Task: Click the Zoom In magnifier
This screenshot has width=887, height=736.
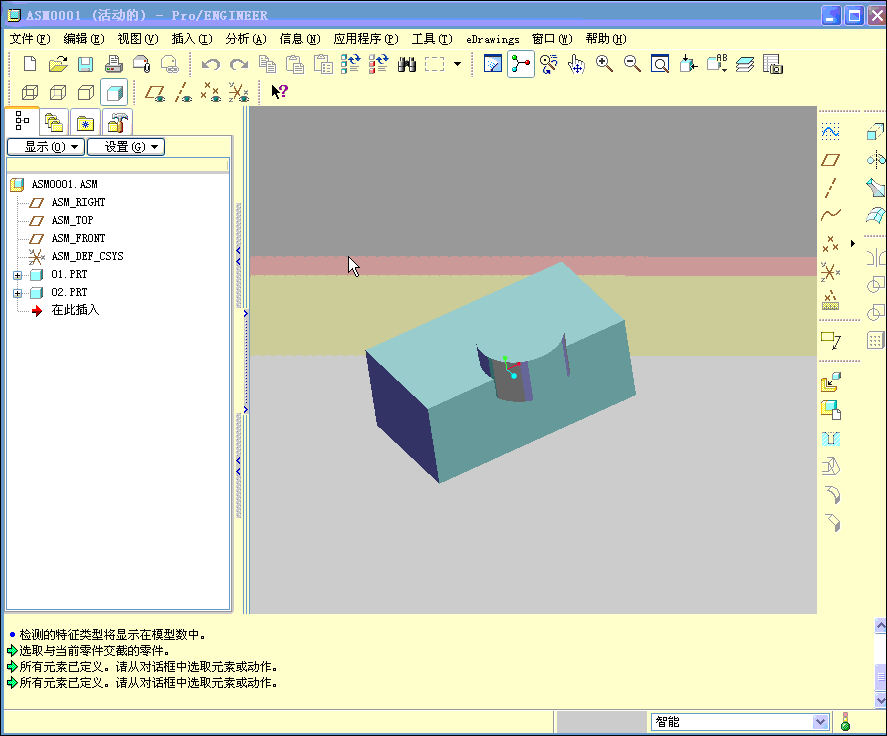Action: coord(604,64)
